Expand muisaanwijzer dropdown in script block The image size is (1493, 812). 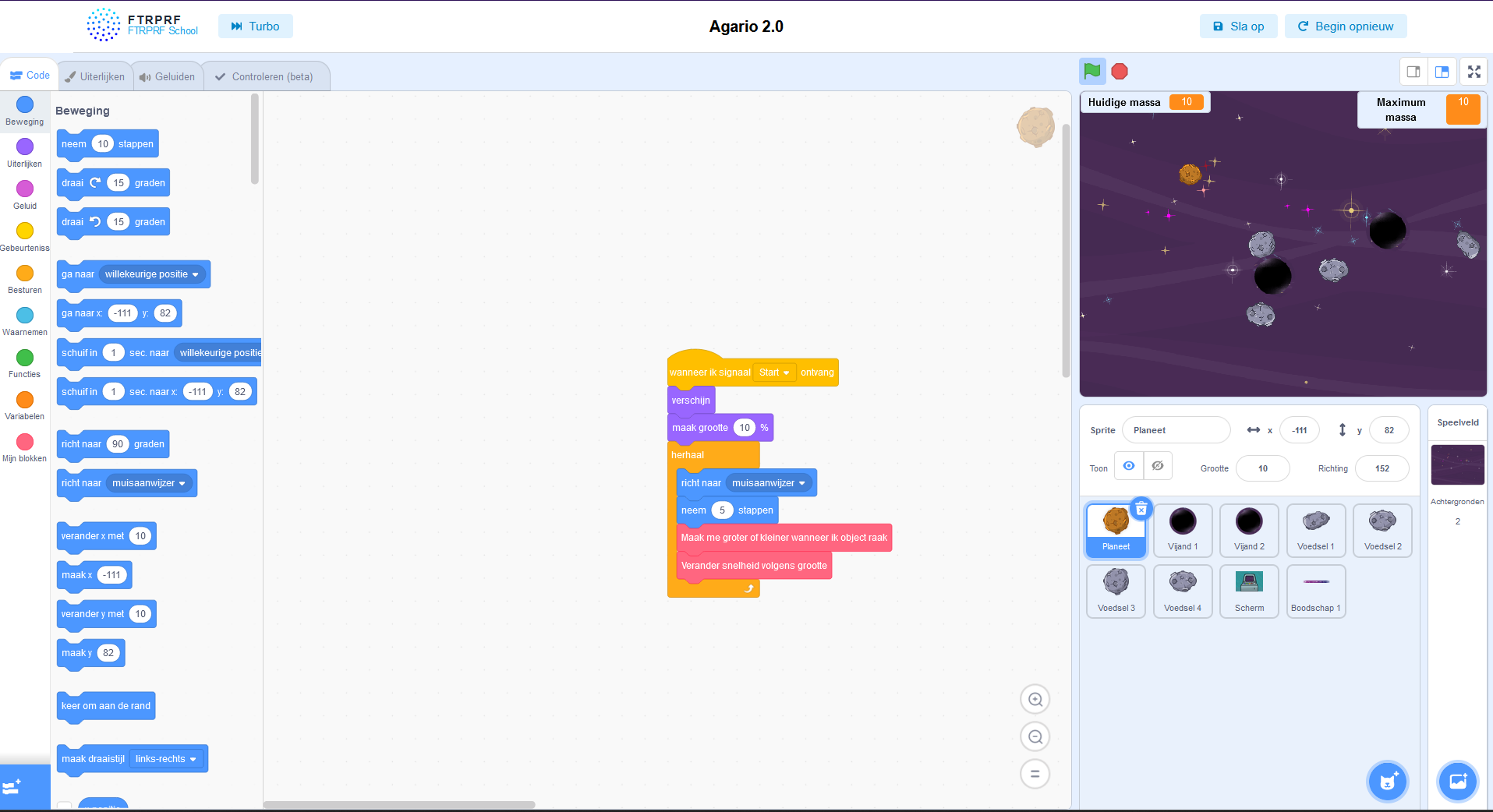[x=769, y=483]
